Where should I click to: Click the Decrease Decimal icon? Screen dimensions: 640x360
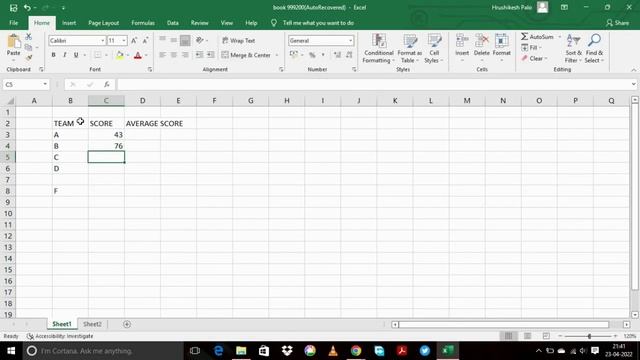(349, 55)
